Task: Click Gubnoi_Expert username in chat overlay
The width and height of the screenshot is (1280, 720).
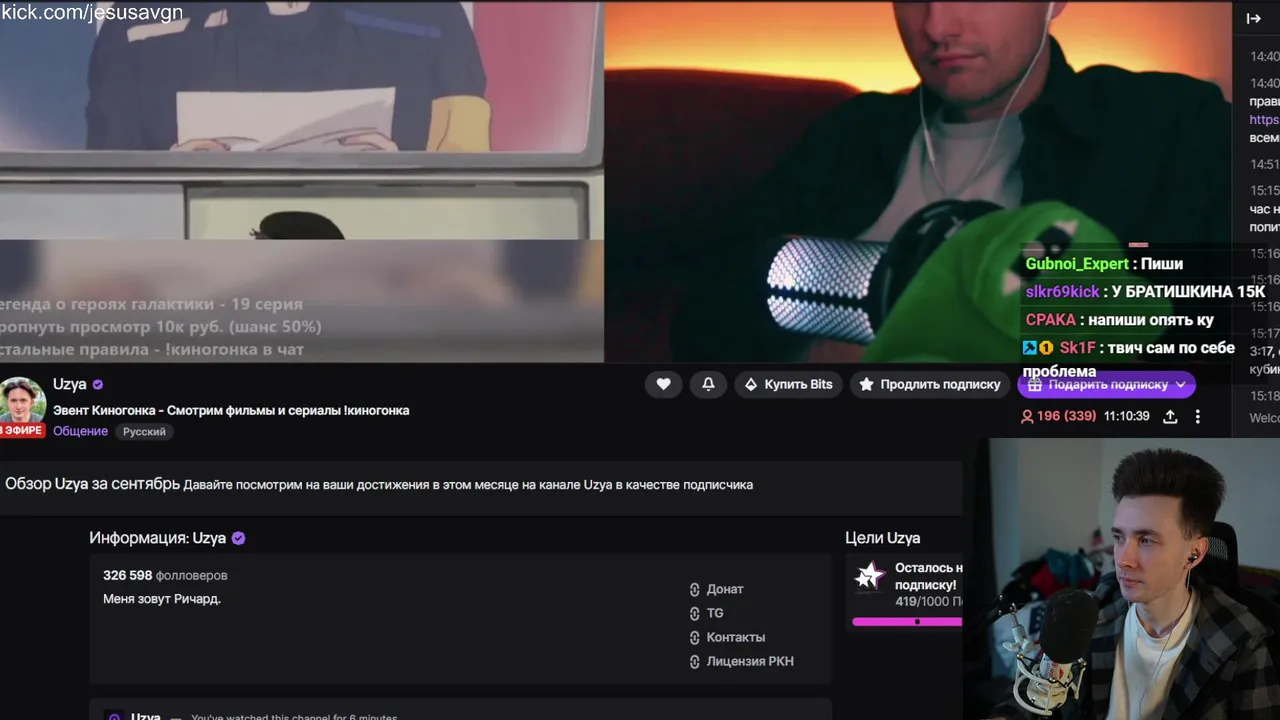Action: click(x=1077, y=264)
